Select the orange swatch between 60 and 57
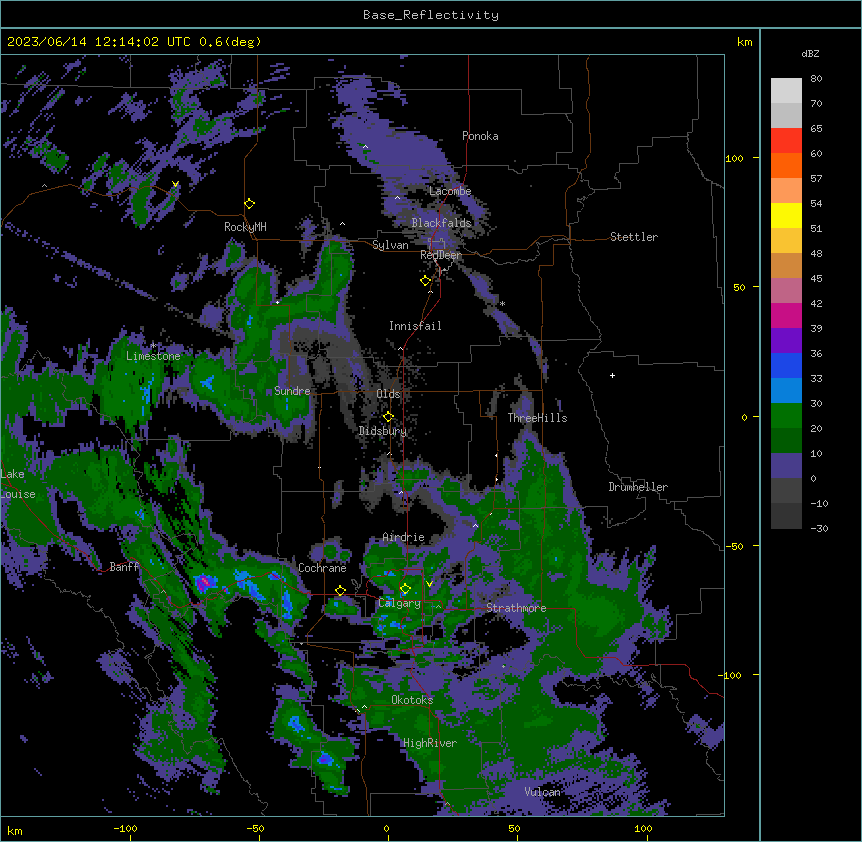 coord(786,165)
